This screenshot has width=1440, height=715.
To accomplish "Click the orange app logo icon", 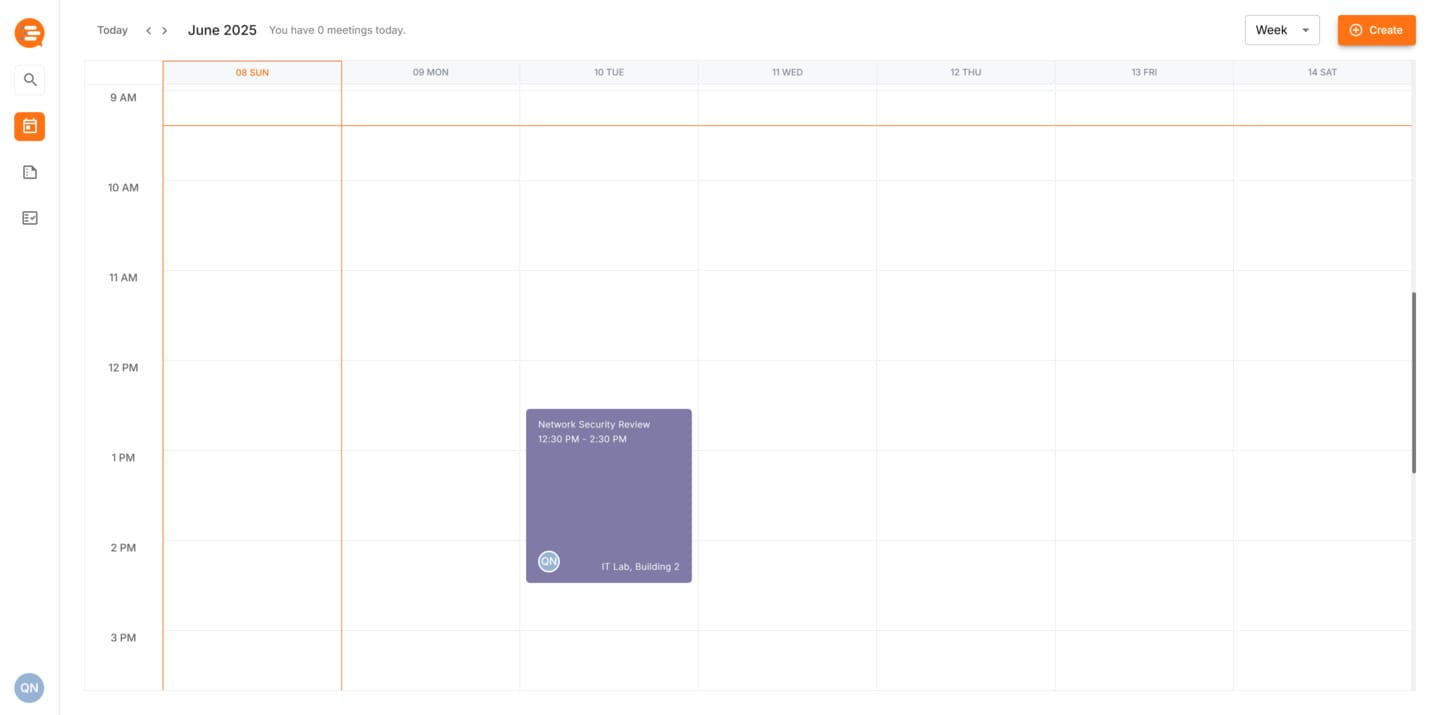I will (x=29, y=33).
